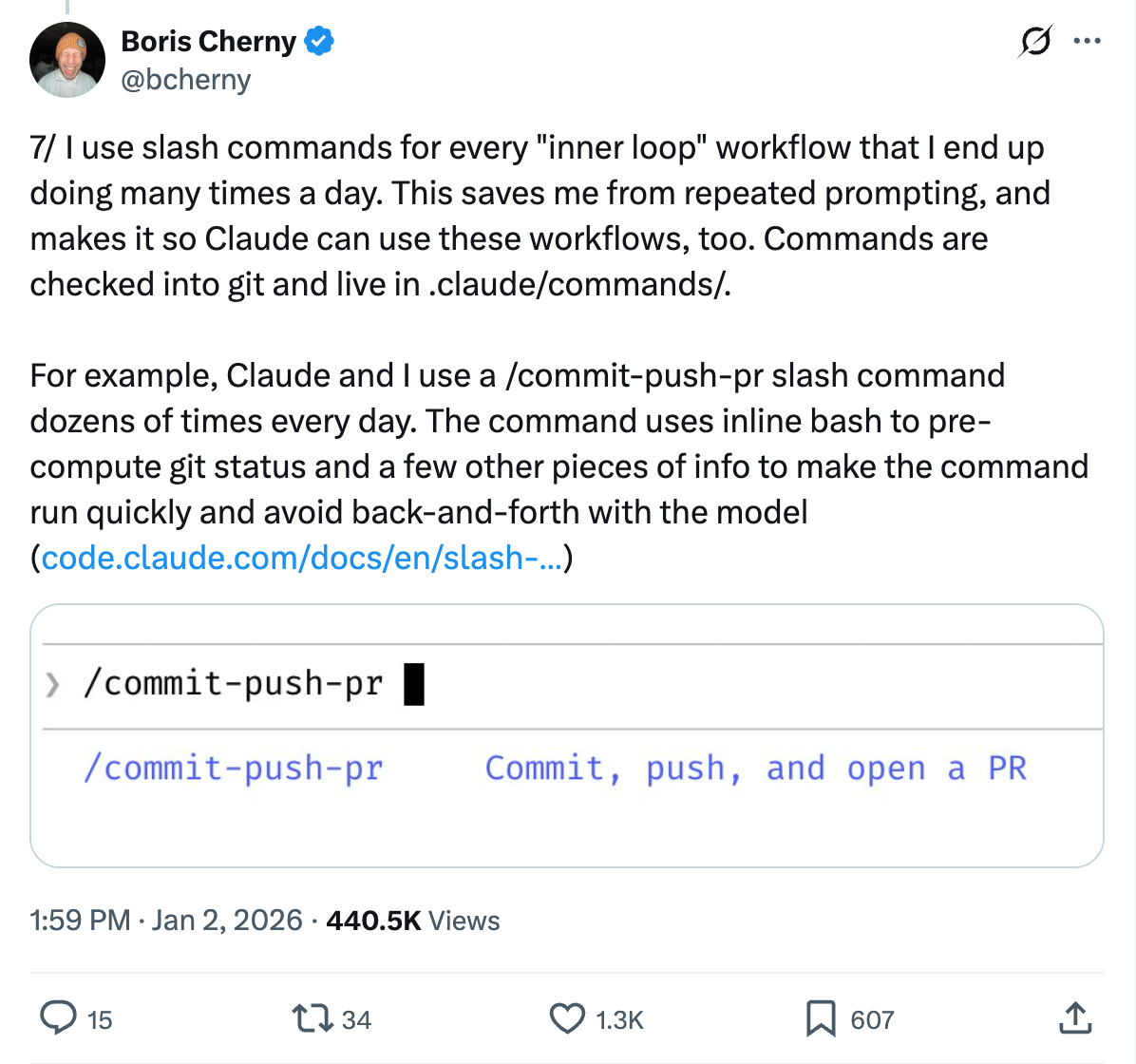Click the Grok slashed-circle icon
1136x1064 pixels.
1034,42
